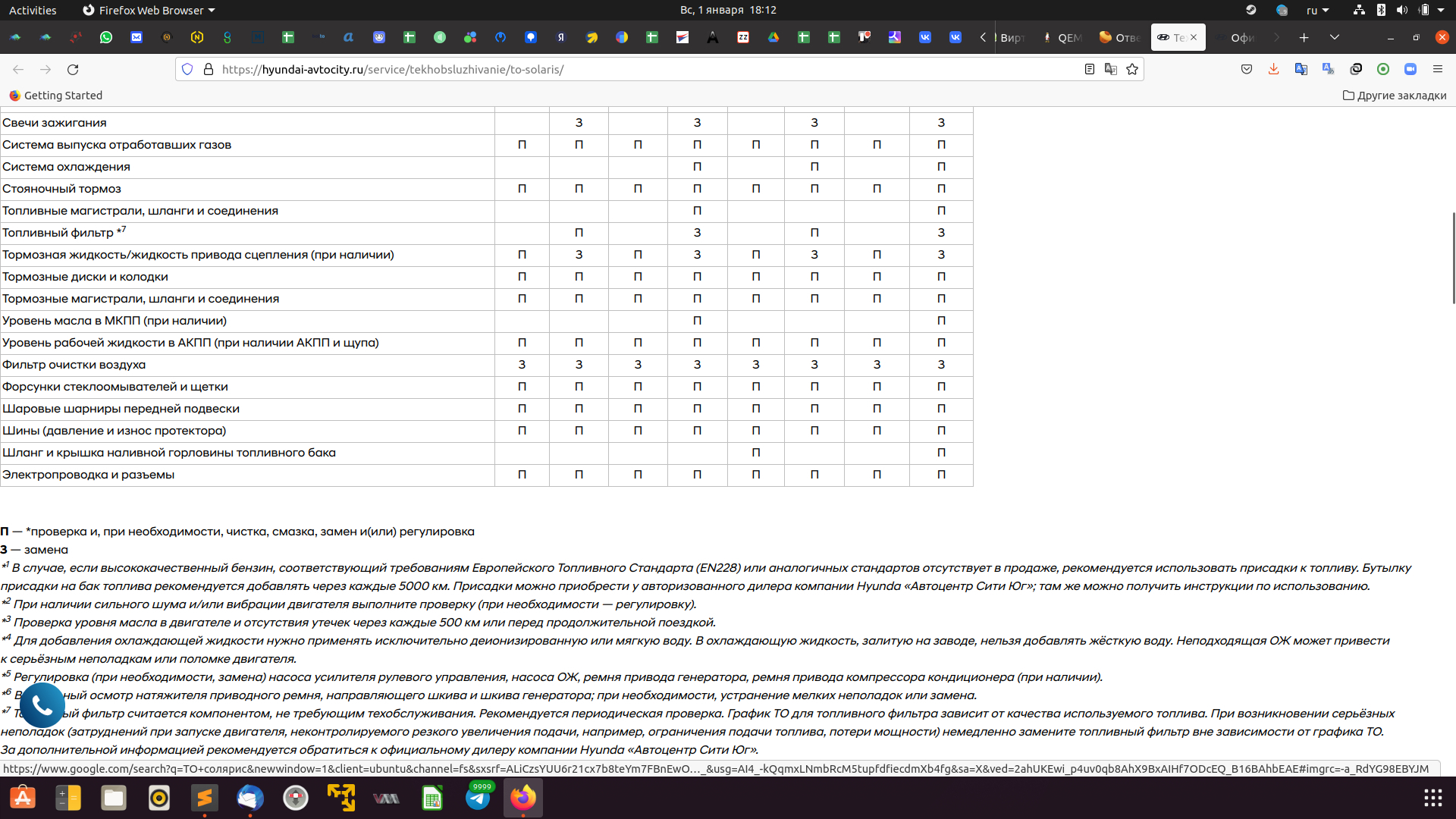The height and width of the screenshot is (819, 1456).
Task: Expand the list all tabs dropdown
Action: tap(1335, 37)
